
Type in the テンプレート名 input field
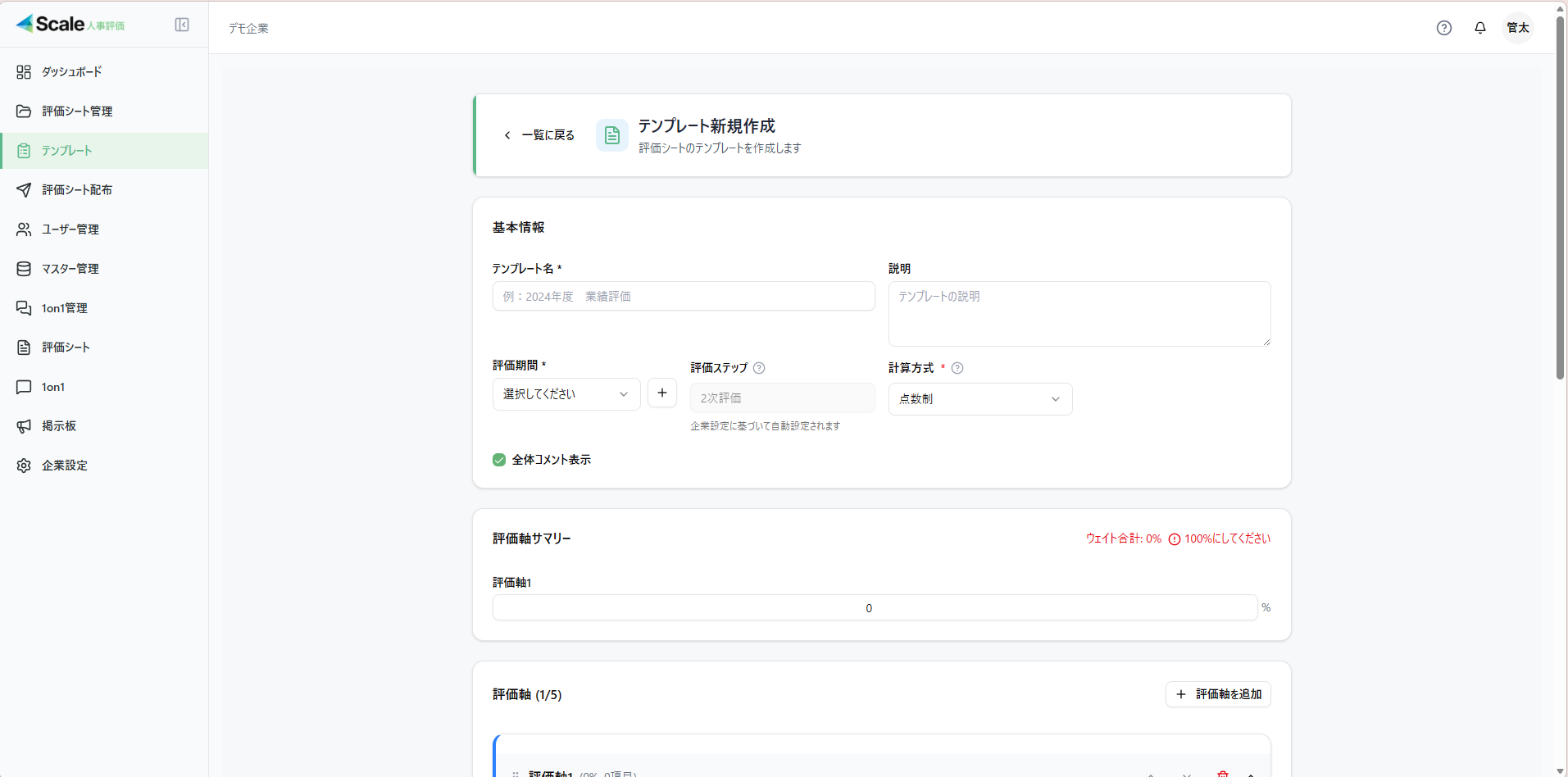(683, 296)
